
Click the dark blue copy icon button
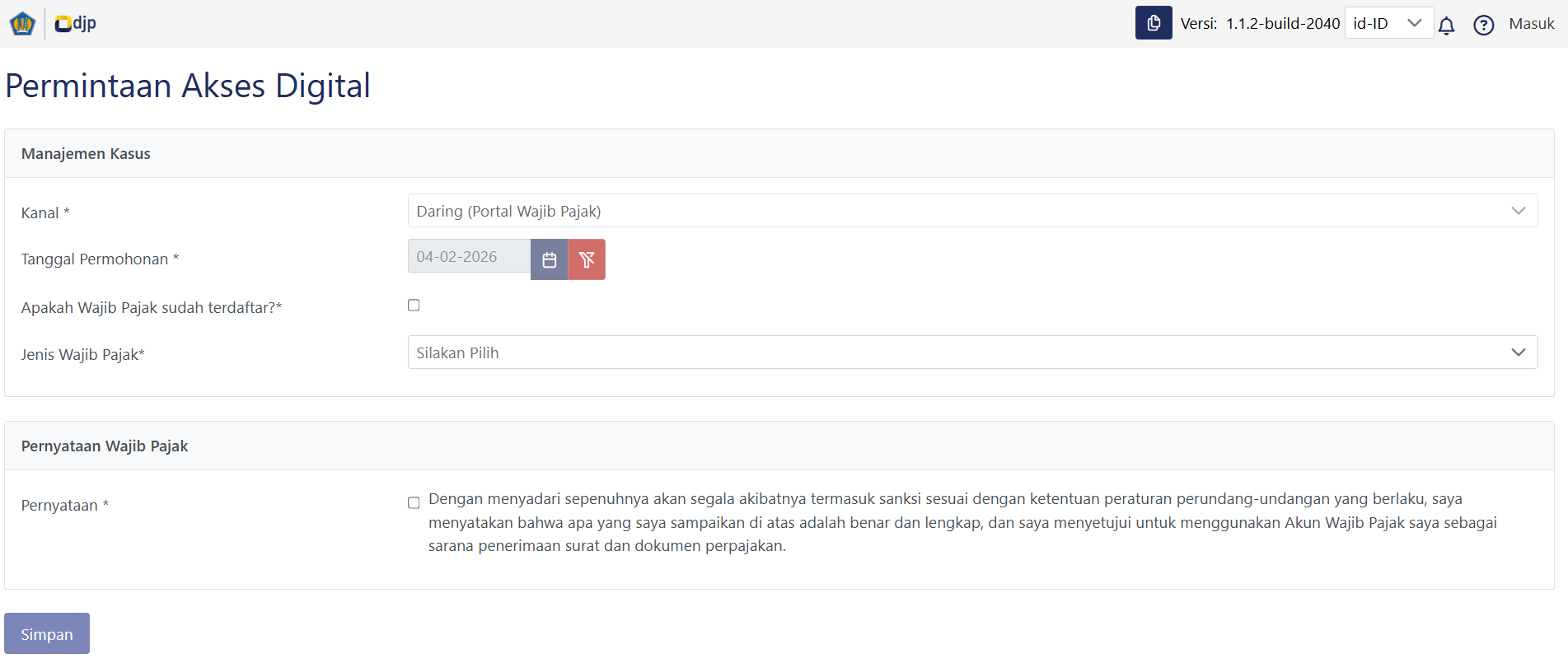point(1153,23)
